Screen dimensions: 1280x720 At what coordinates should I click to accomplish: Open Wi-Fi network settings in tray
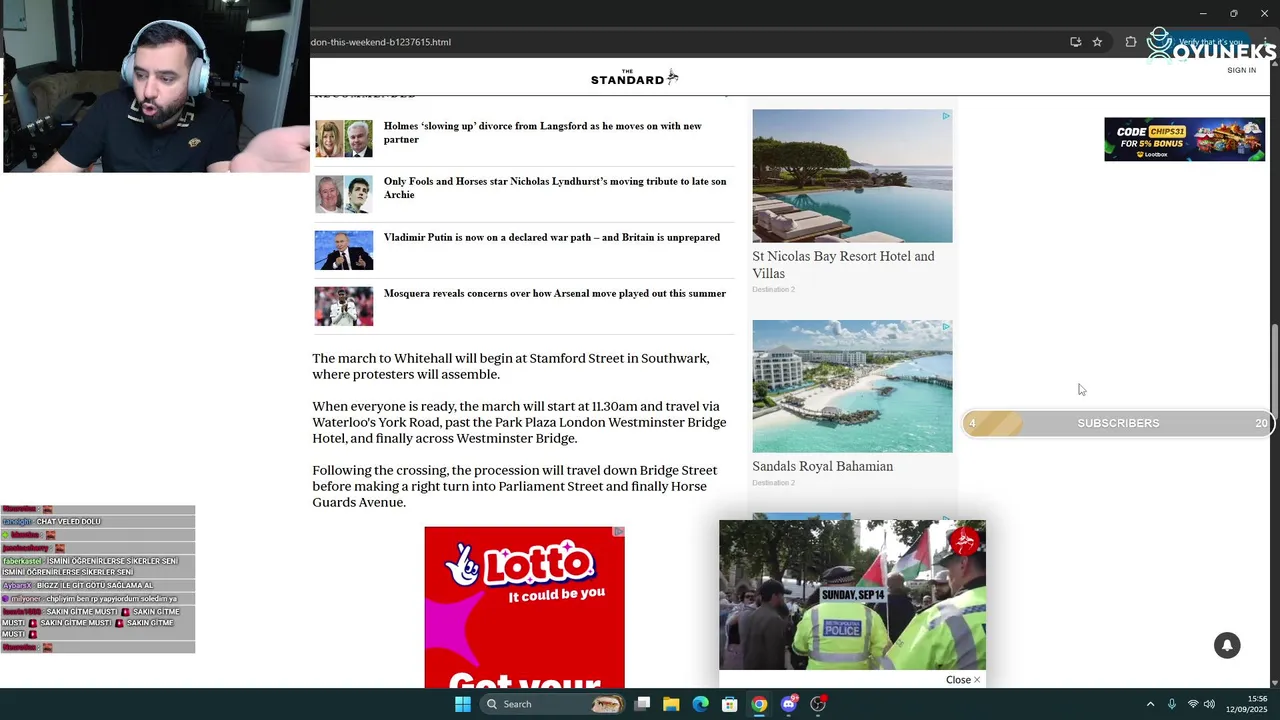[x=1193, y=704]
